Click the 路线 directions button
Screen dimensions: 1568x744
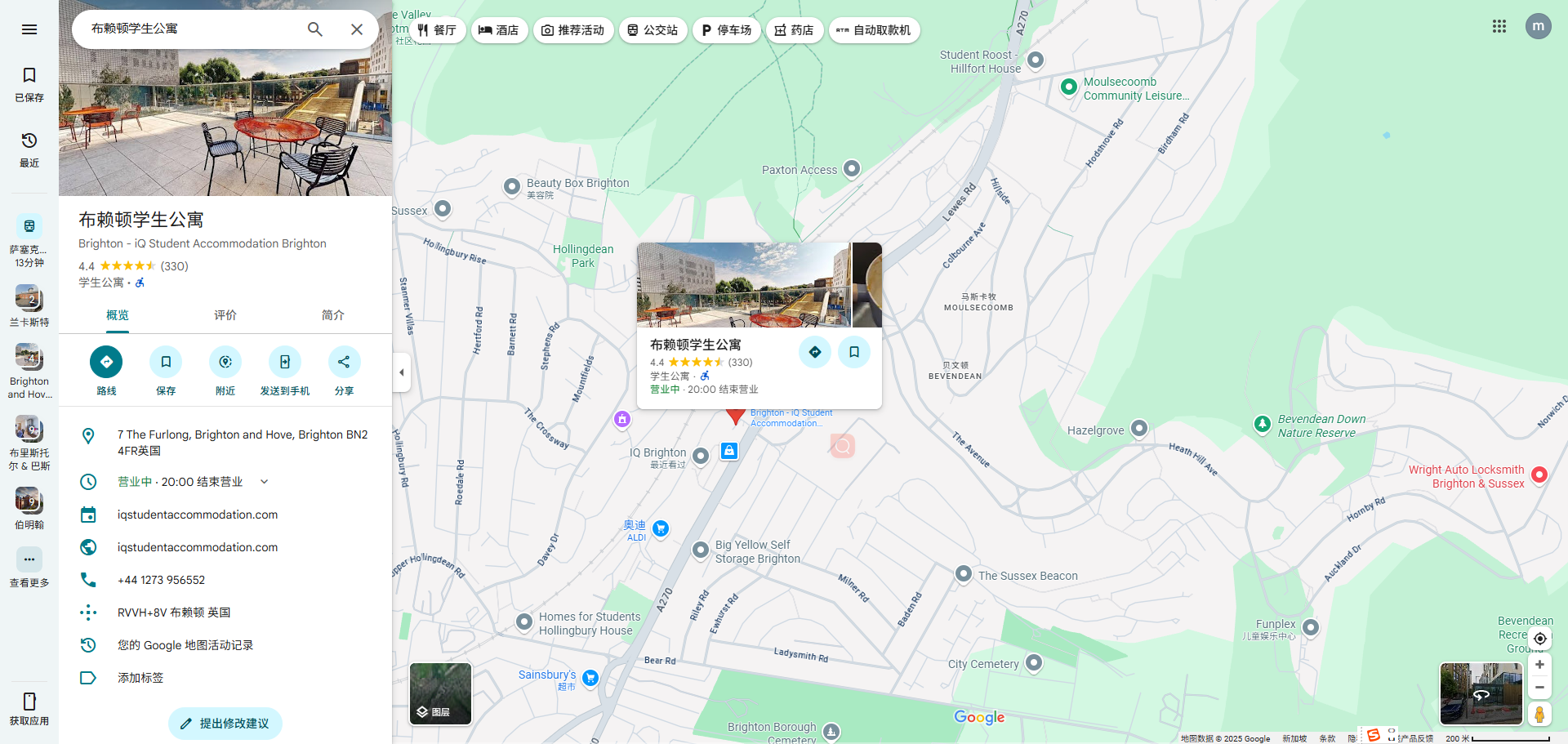(106, 362)
